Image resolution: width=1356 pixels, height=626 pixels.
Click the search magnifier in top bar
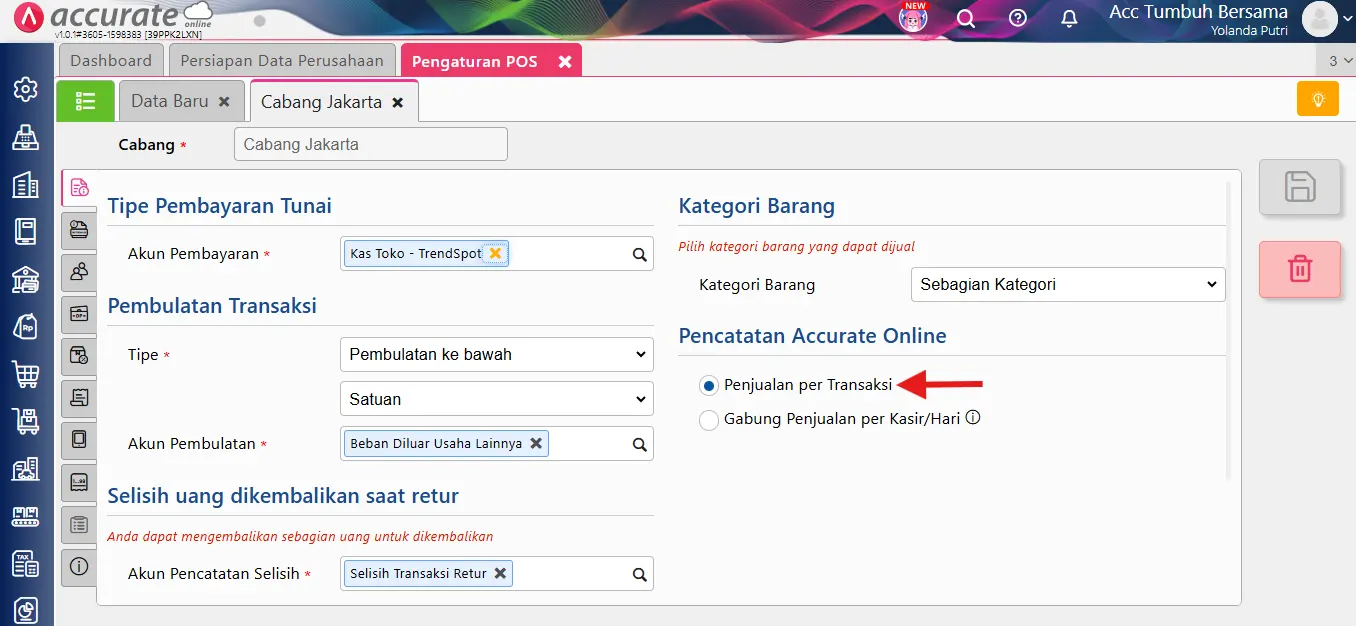[965, 18]
